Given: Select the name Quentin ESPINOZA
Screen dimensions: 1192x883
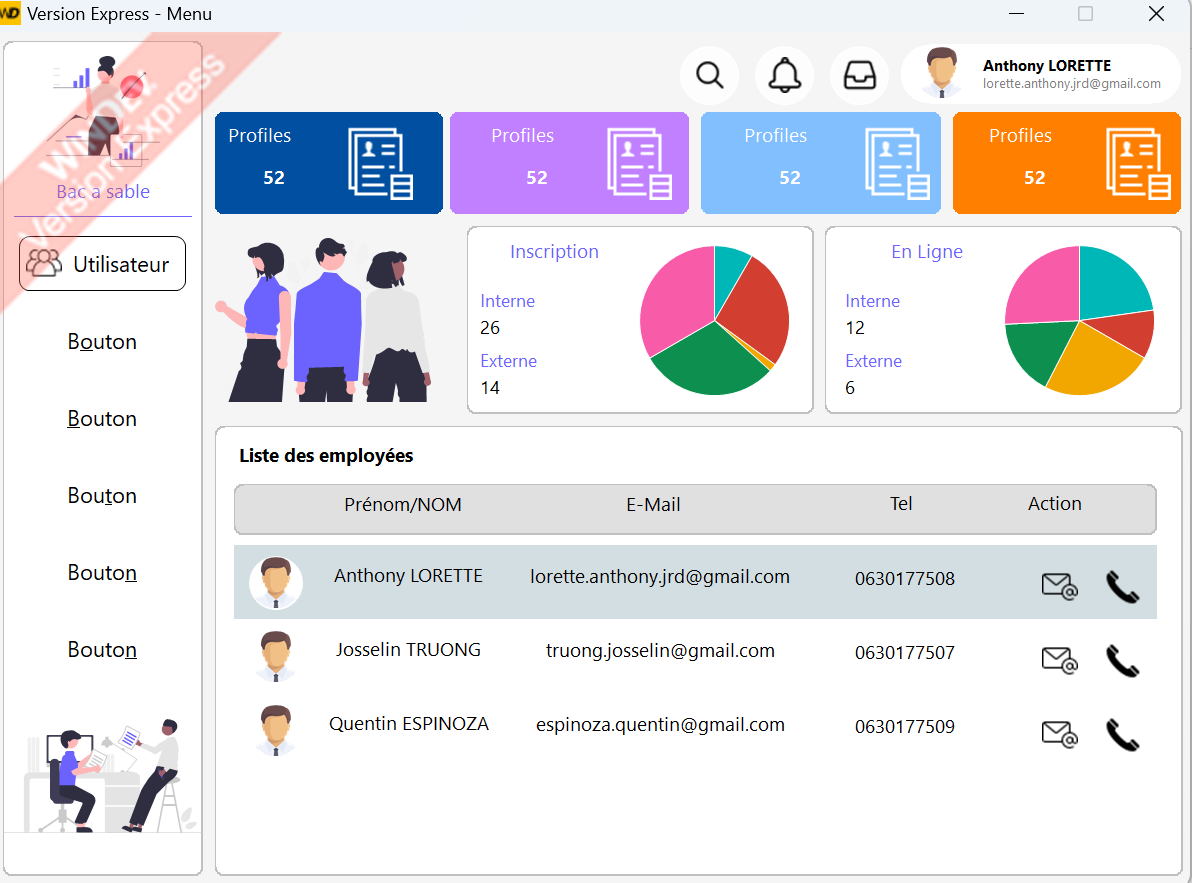Looking at the screenshot, I should 408,723.
